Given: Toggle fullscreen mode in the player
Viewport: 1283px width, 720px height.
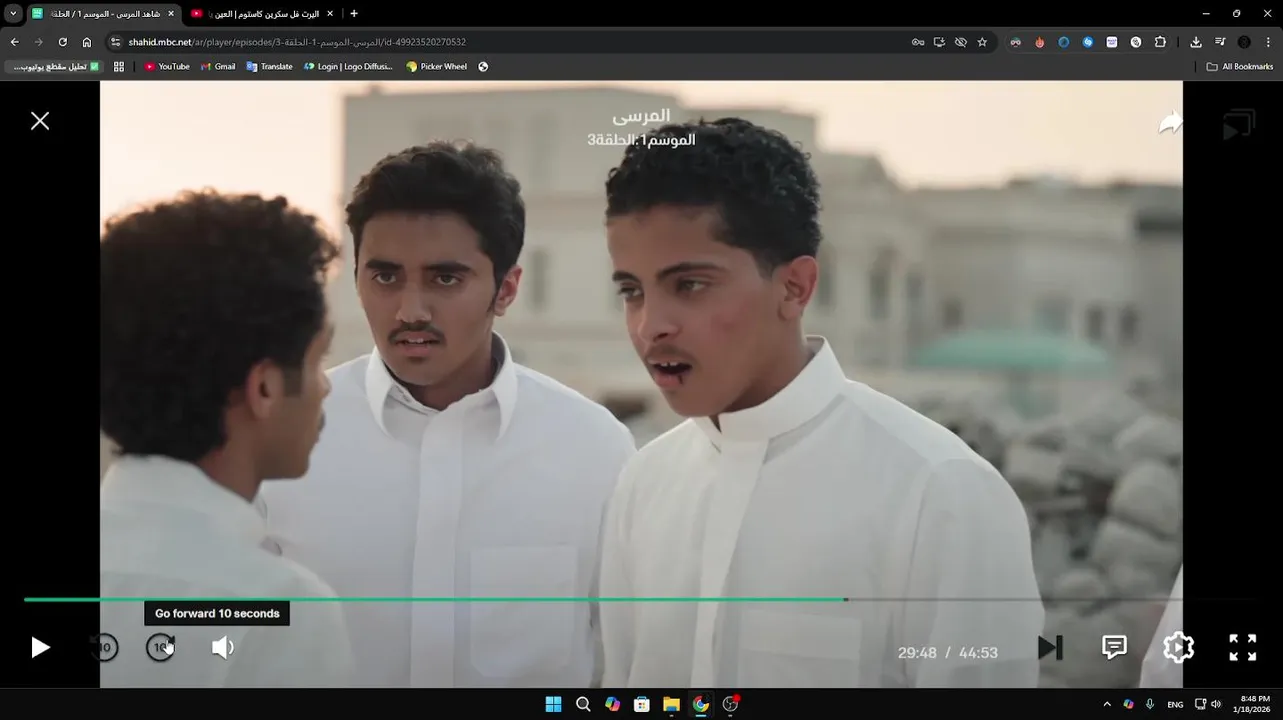Looking at the screenshot, I should click(x=1242, y=647).
